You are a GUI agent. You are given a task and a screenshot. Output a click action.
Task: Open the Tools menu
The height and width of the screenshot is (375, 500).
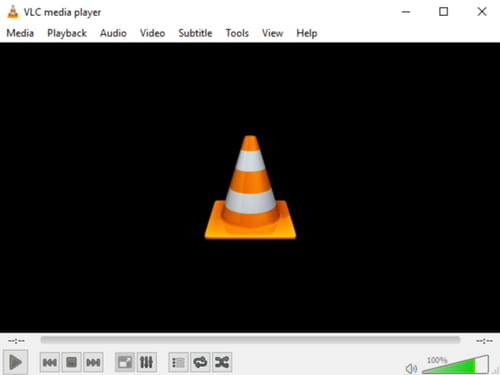point(237,33)
